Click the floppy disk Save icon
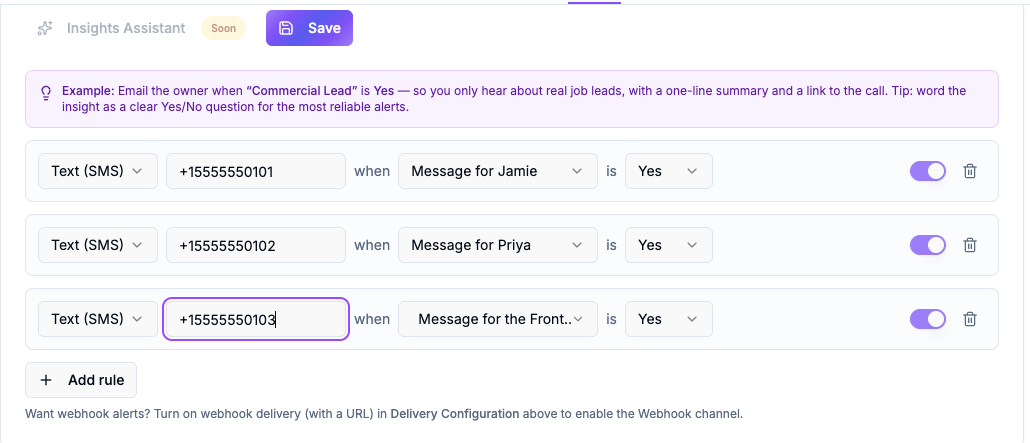 pos(286,28)
